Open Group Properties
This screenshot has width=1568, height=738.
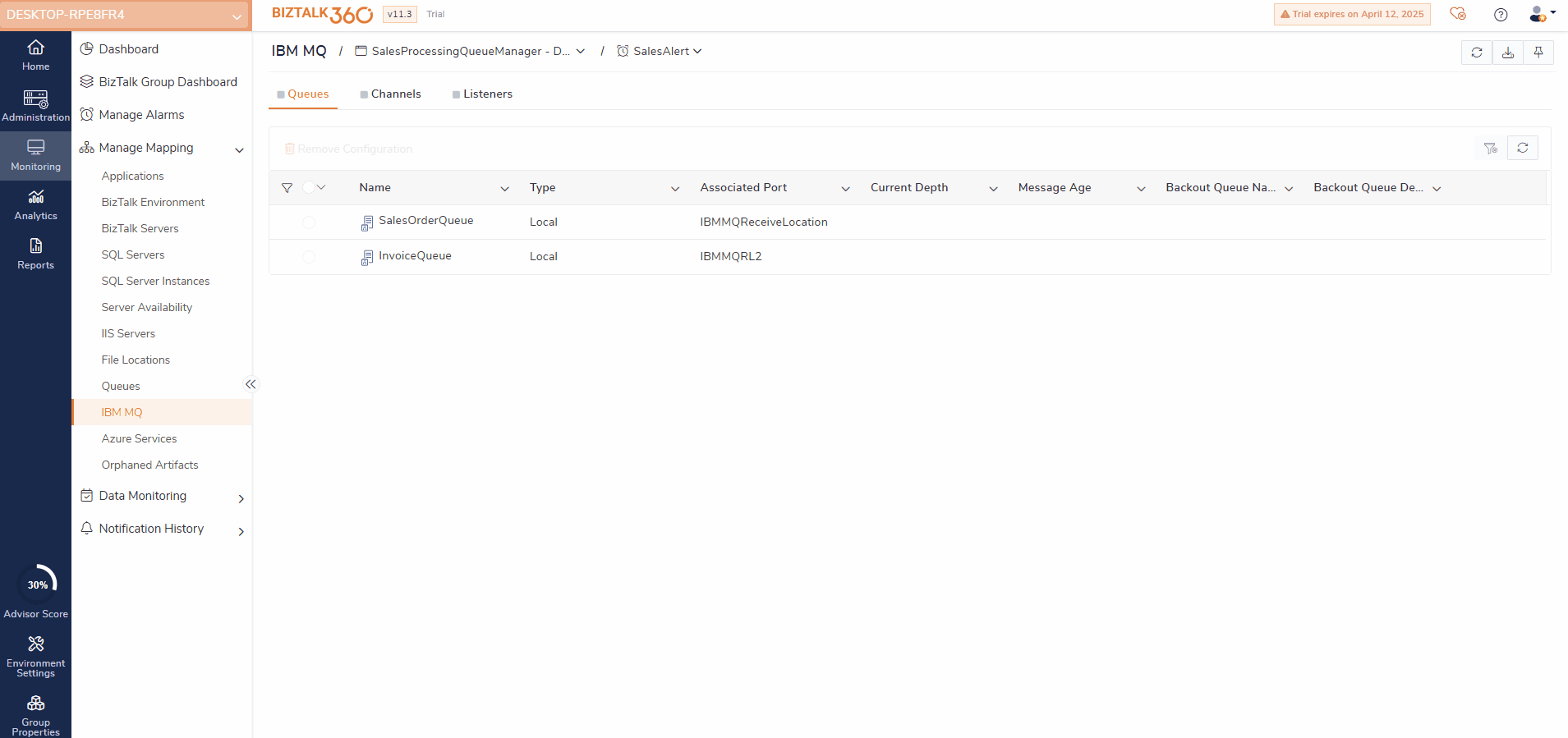coord(35,715)
